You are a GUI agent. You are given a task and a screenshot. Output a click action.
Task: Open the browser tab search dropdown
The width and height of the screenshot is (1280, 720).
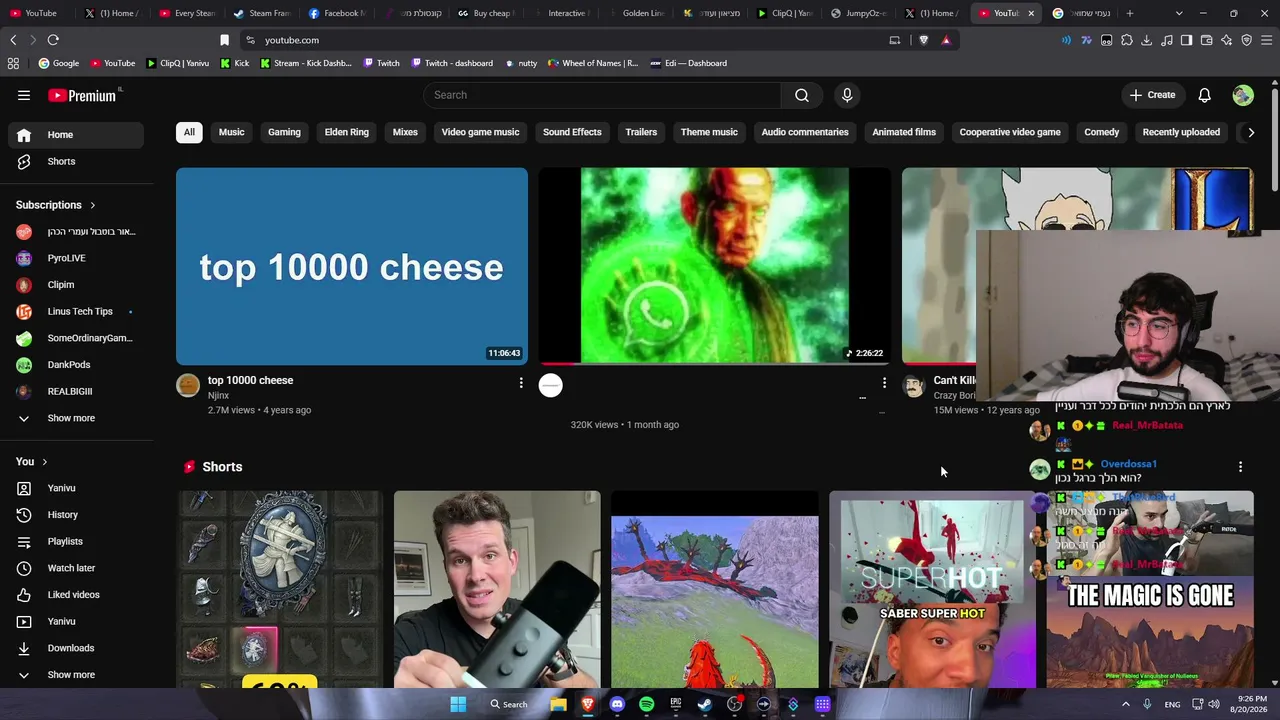click(1179, 13)
